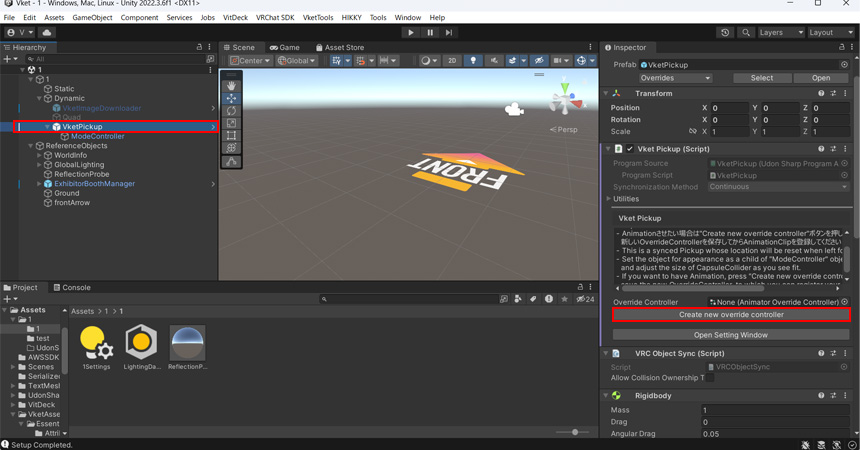Toggle 2D view mode in Scene
The width and height of the screenshot is (860, 450).
(x=452, y=61)
